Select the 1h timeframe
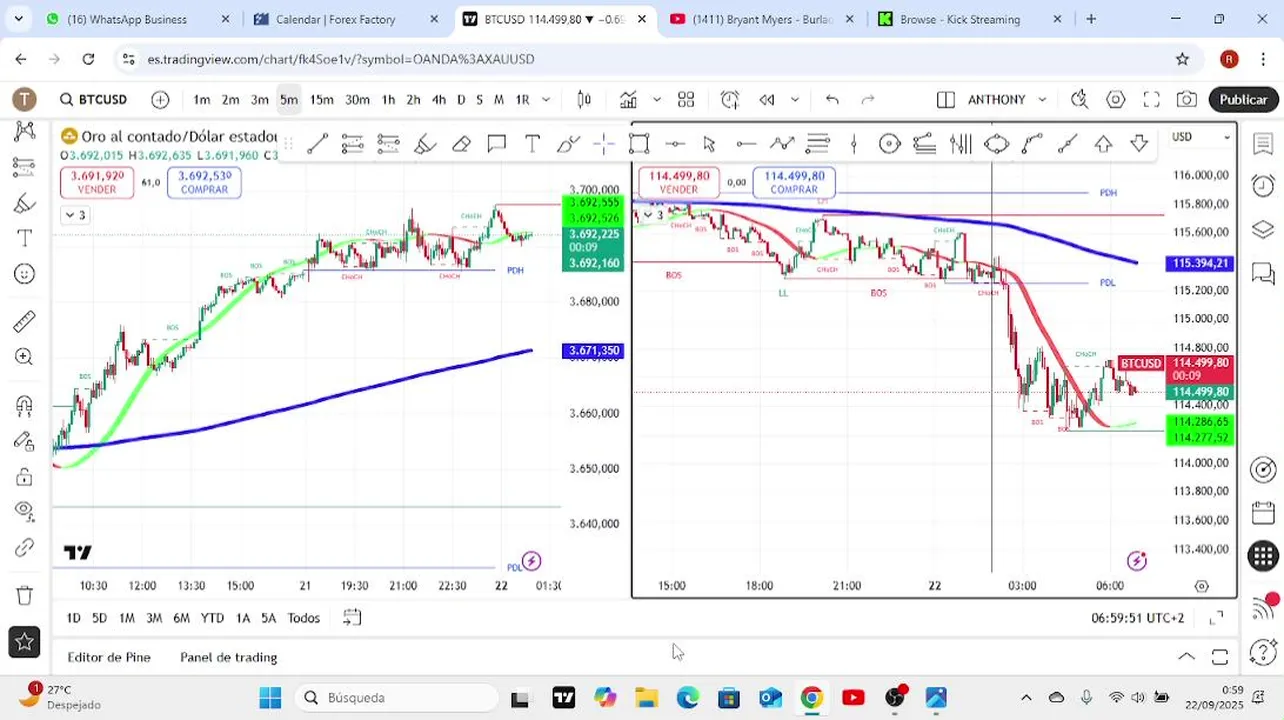 coord(388,99)
